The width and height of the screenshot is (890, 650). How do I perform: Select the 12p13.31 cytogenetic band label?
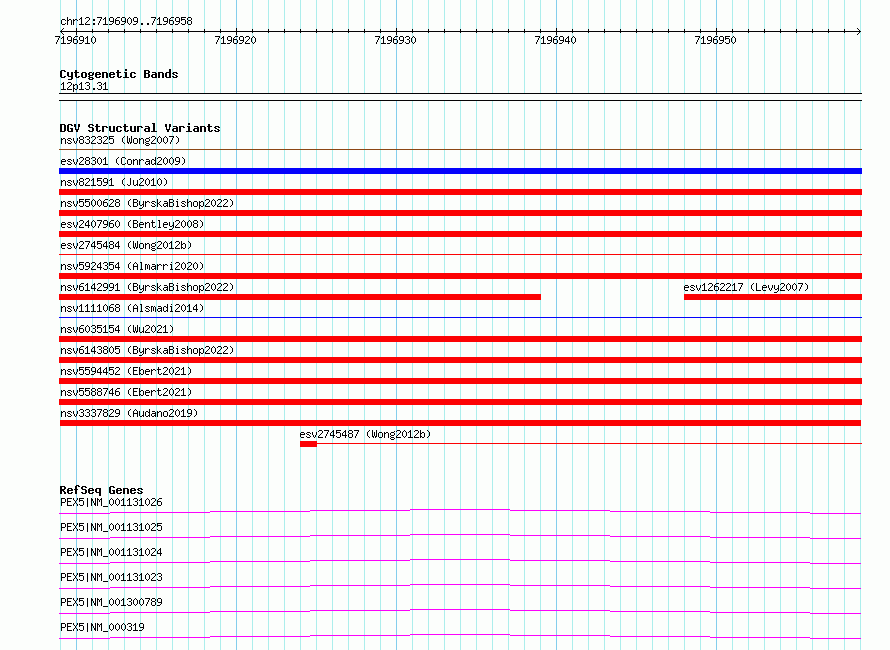[x=84, y=86]
